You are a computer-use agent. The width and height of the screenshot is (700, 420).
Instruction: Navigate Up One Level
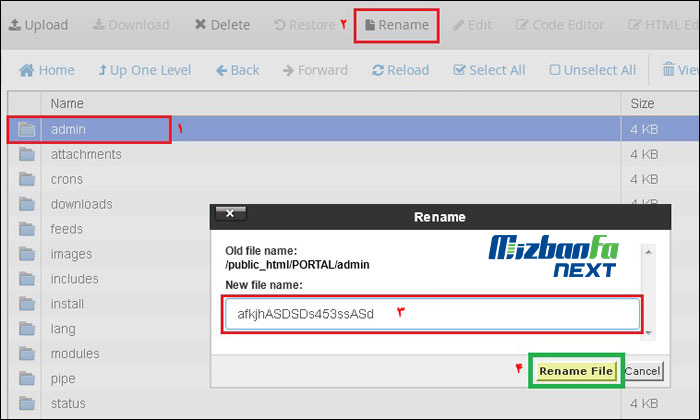point(144,70)
